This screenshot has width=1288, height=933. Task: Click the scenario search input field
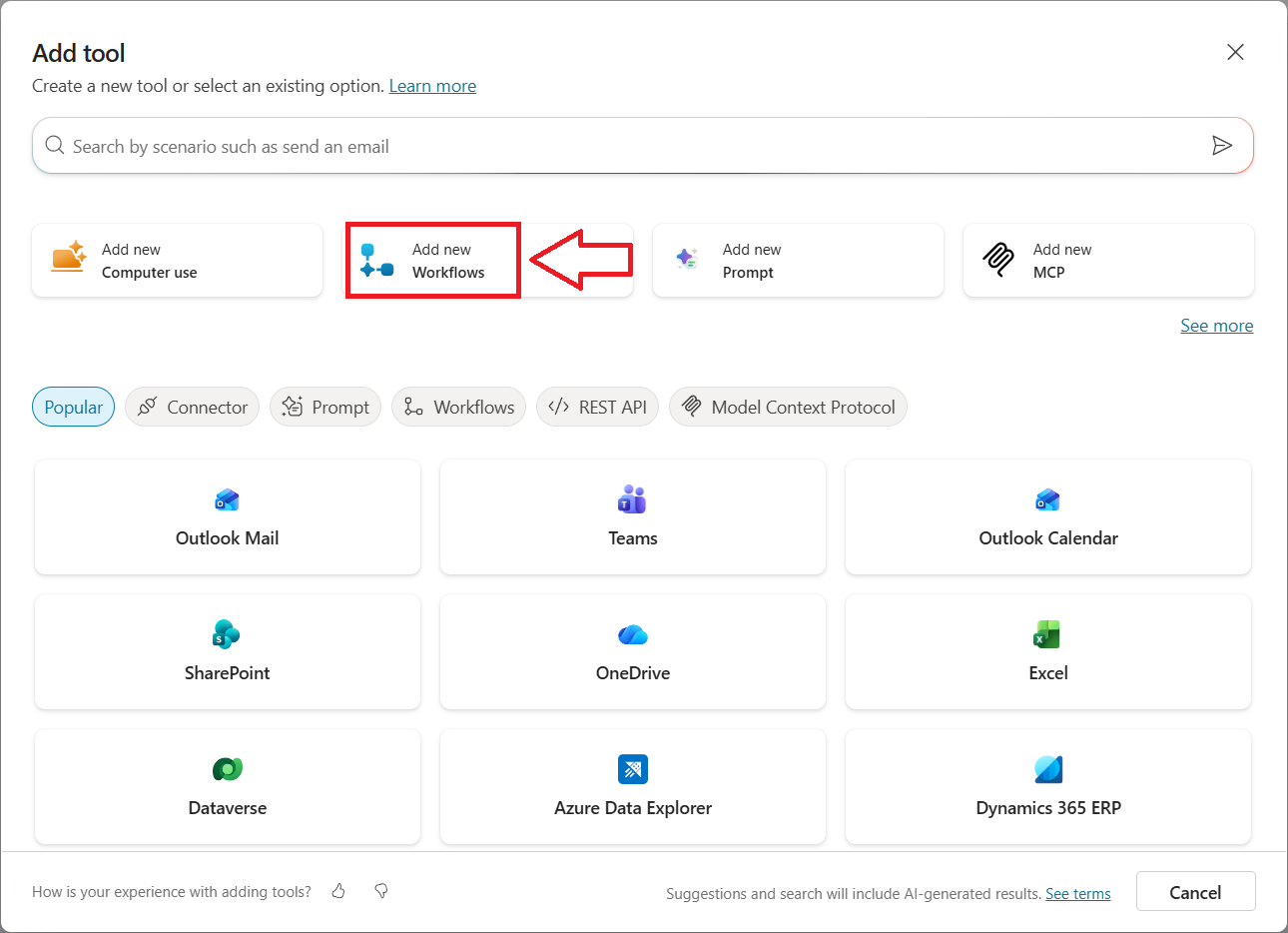pos(643,146)
